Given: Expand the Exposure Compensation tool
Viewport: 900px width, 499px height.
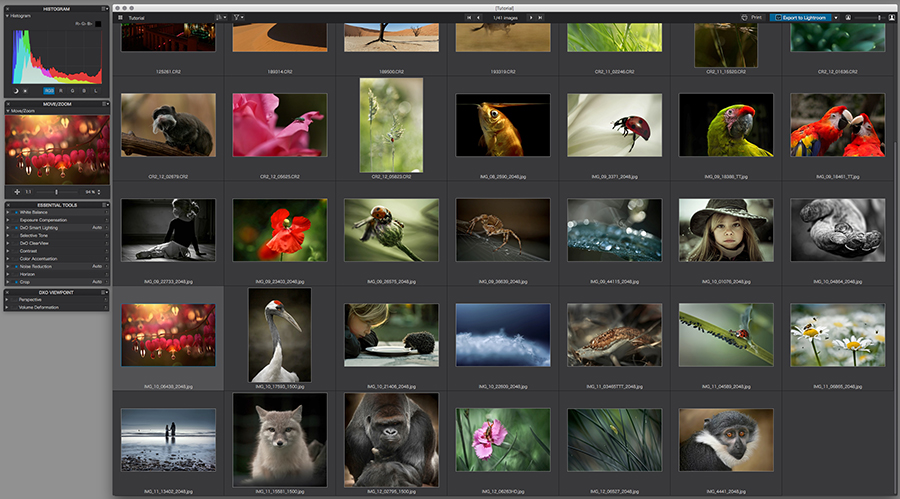Looking at the screenshot, I should tap(7, 220).
